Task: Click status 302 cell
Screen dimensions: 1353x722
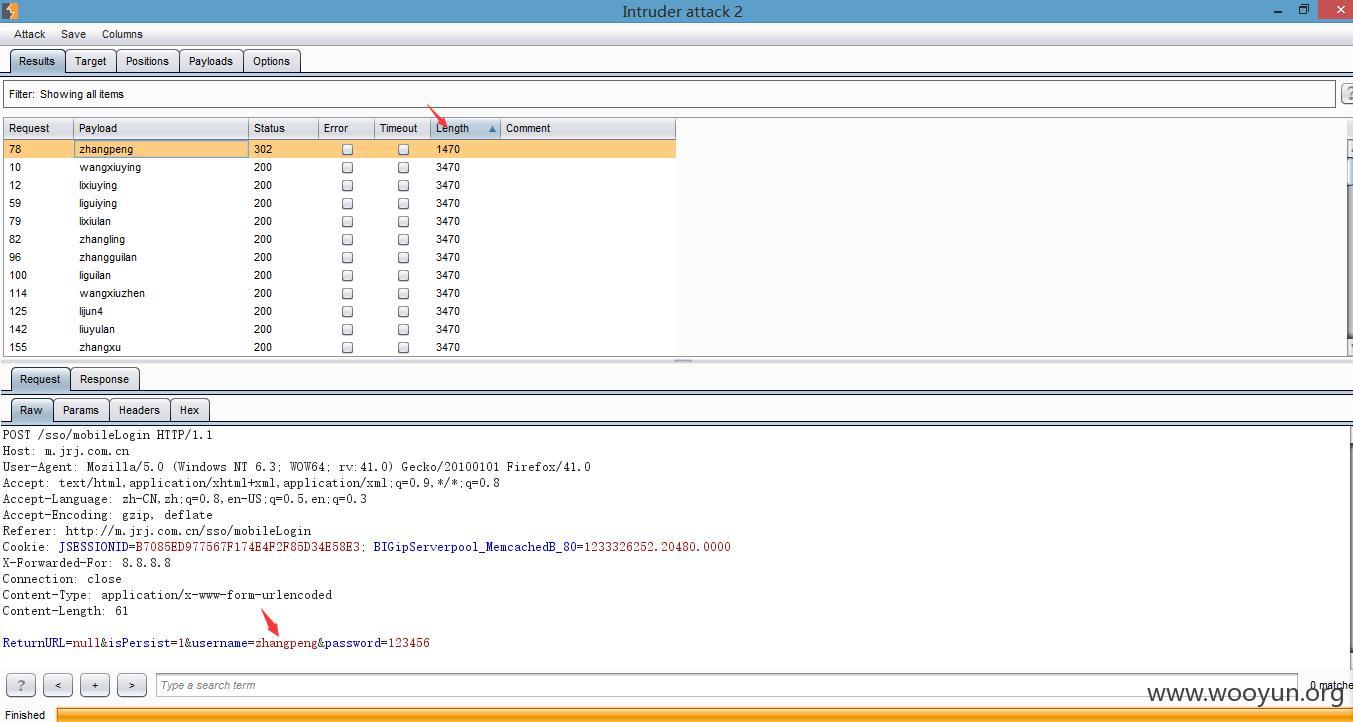Action: (x=283, y=149)
